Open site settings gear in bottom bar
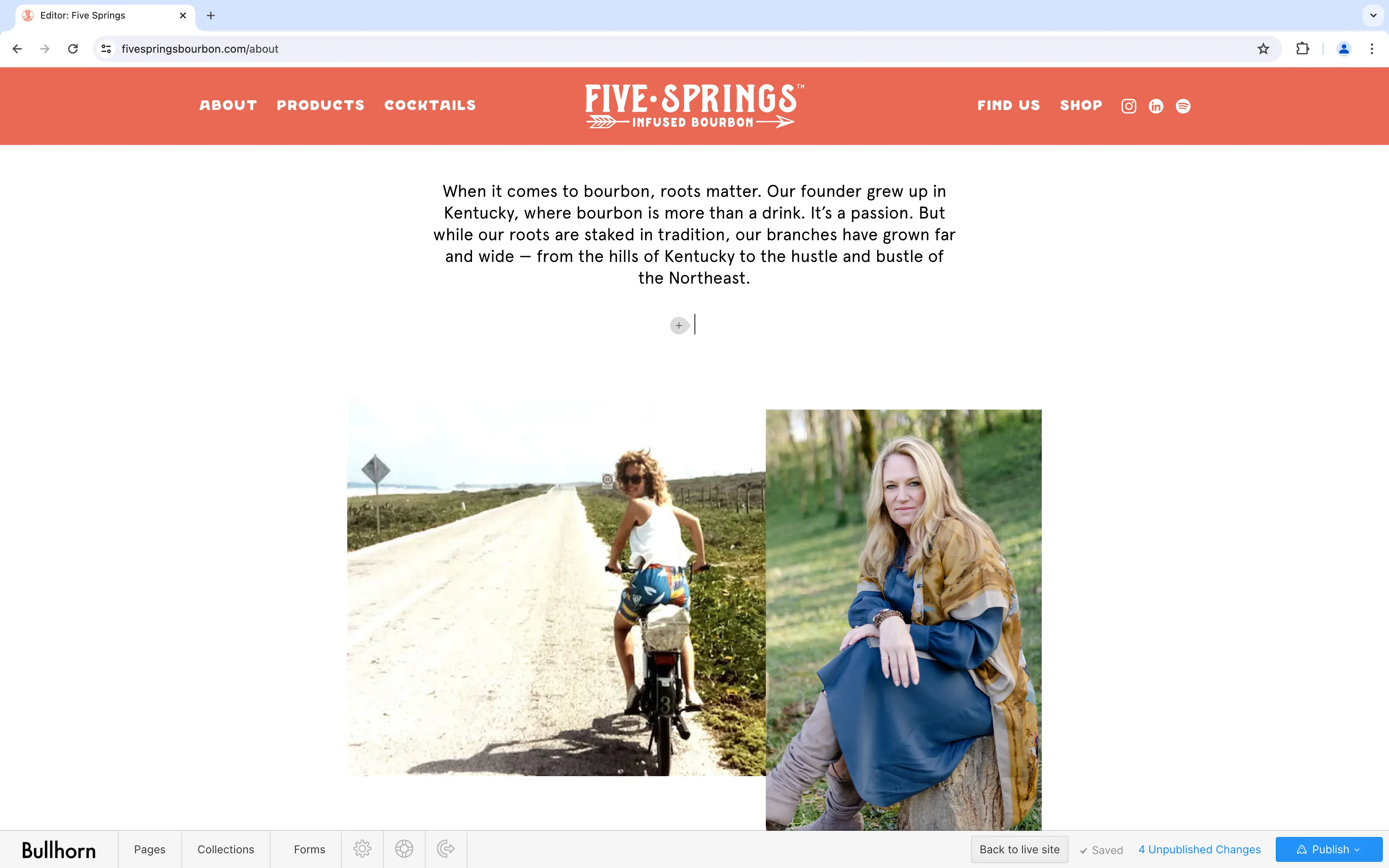This screenshot has width=1389, height=868. (x=362, y=849)
